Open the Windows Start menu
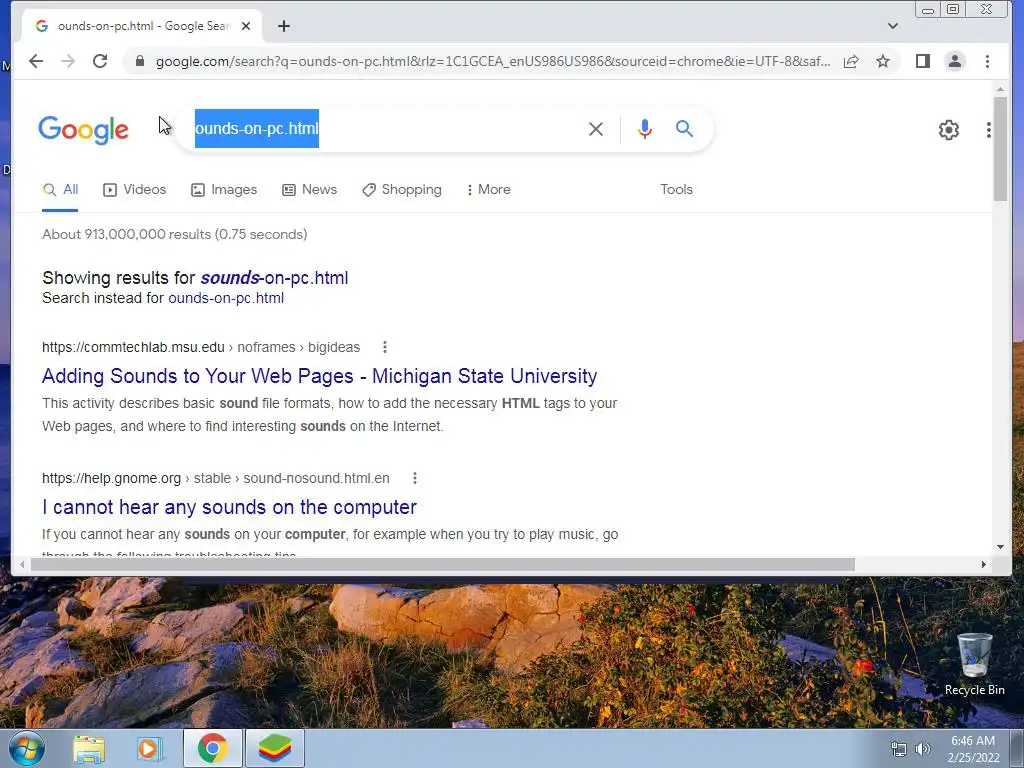 27,748
